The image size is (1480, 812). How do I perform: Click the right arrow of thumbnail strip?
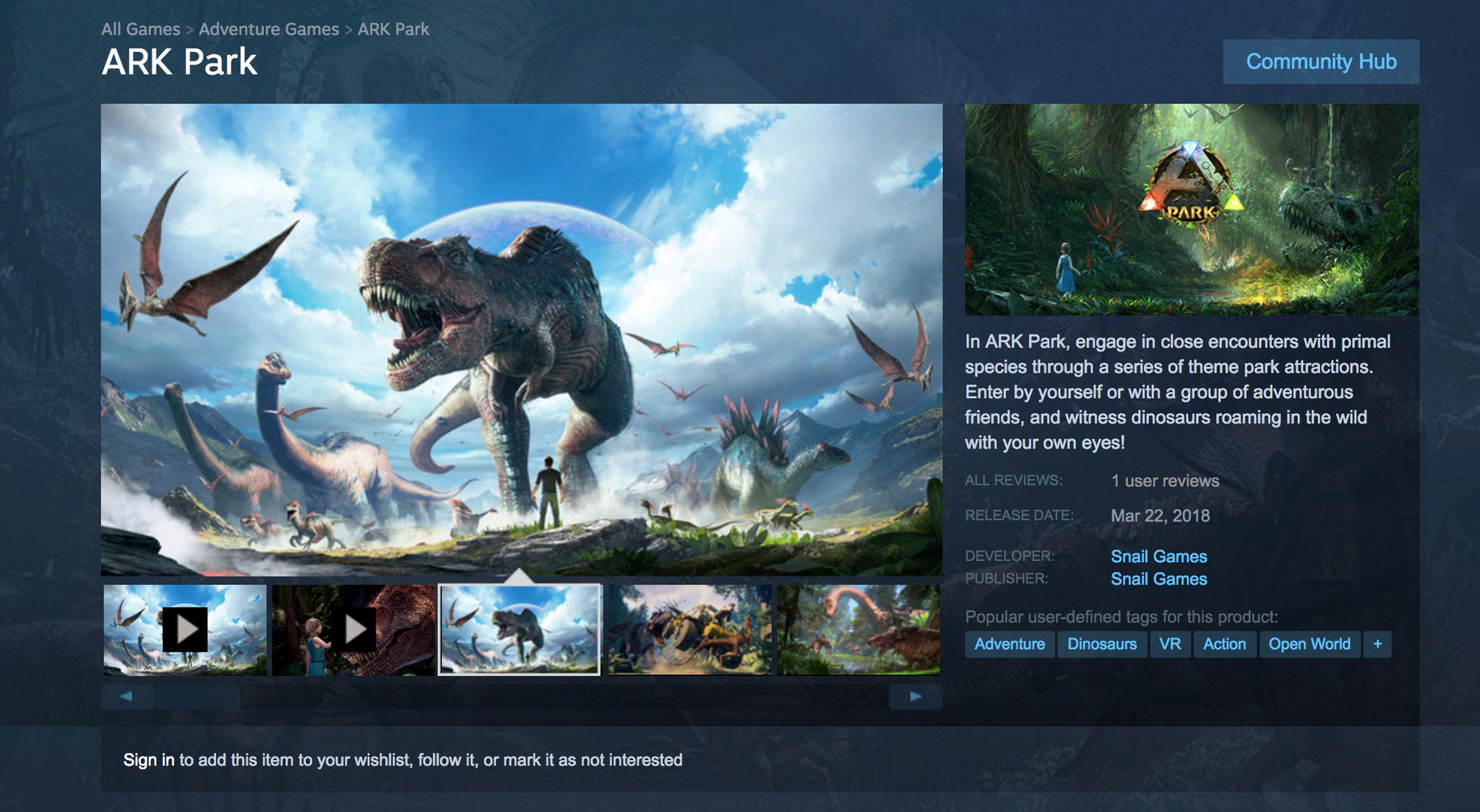coord(916,696)
